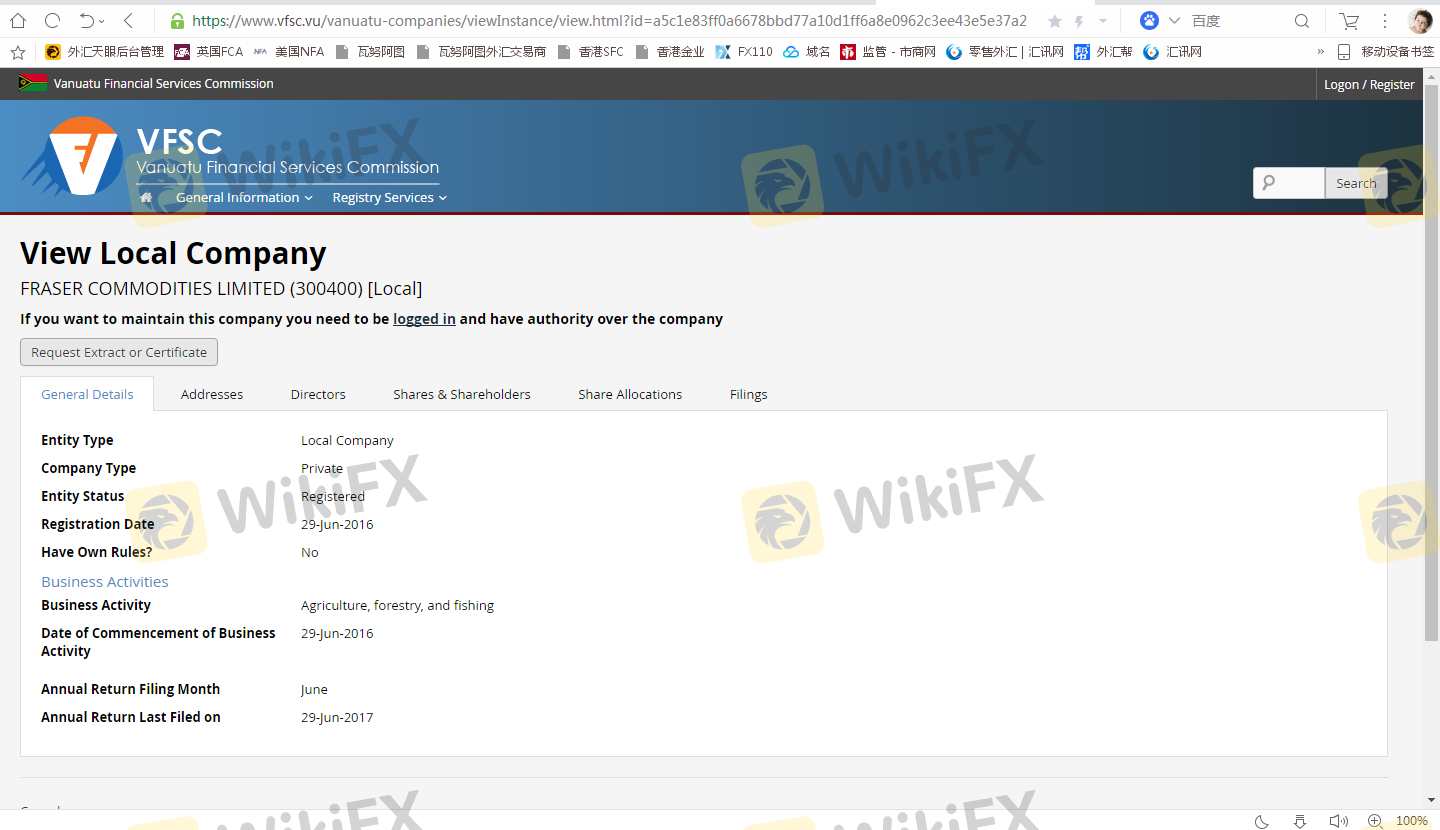
Task: Open the 监管 - 市商网 bookmark
Action: [x=888, y=52]
